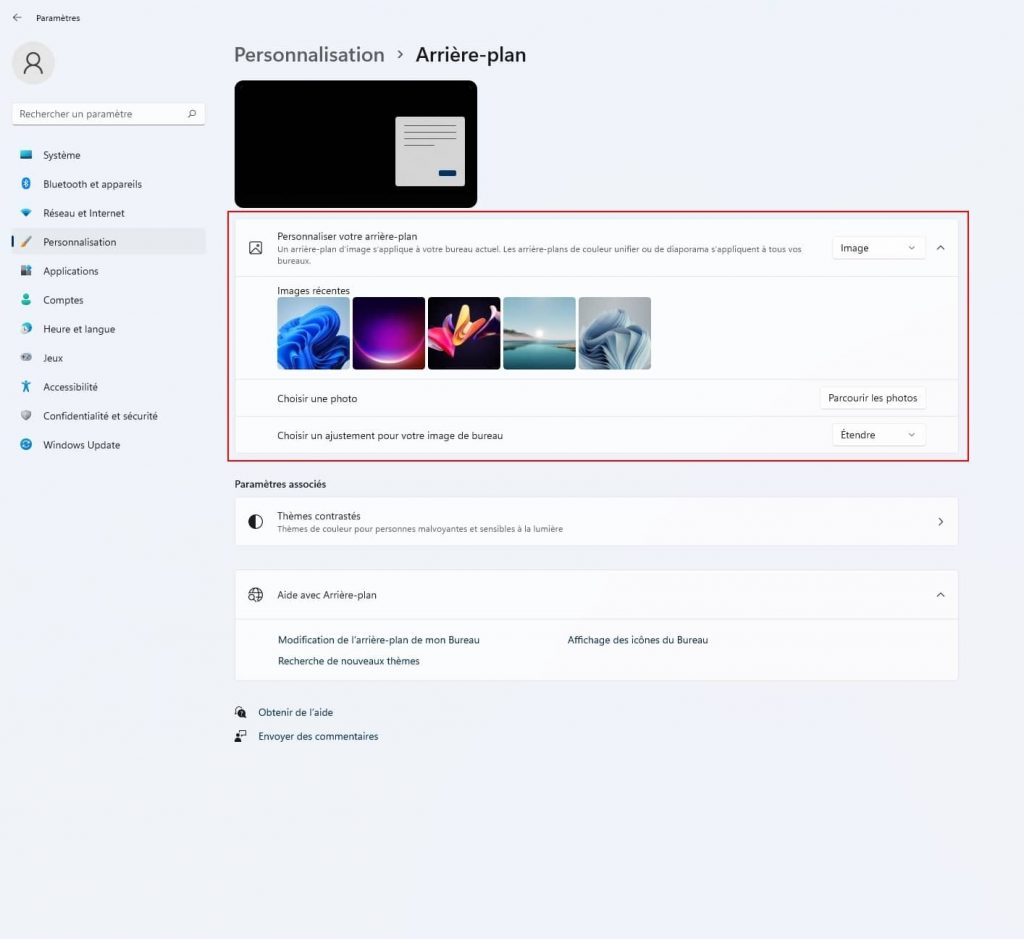The image size is (1024, 939).
Task: Select Système in the sidebar
Action: (62, 155)
